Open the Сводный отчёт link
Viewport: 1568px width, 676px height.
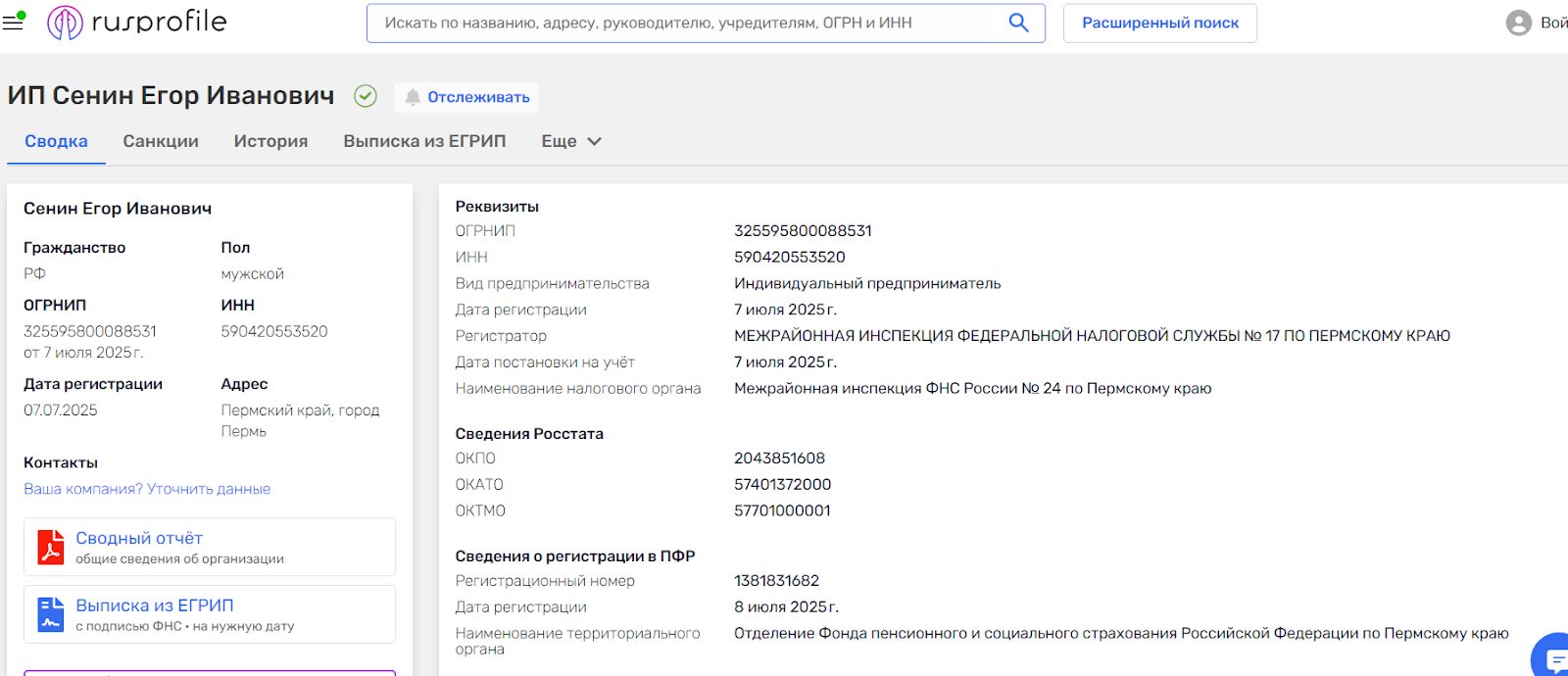[x=139, y=538]
